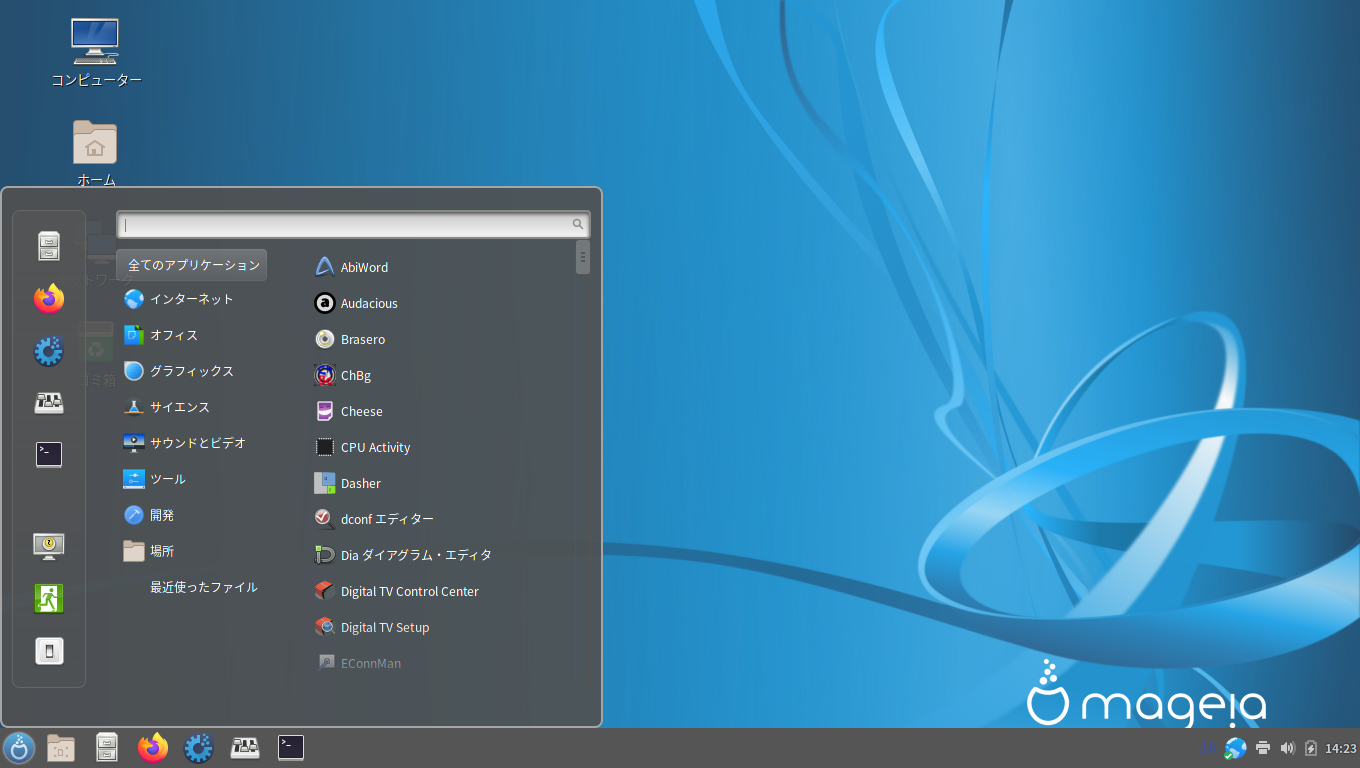
Task: Open printer applet in system tray
Action: [x=1263, y=748]
